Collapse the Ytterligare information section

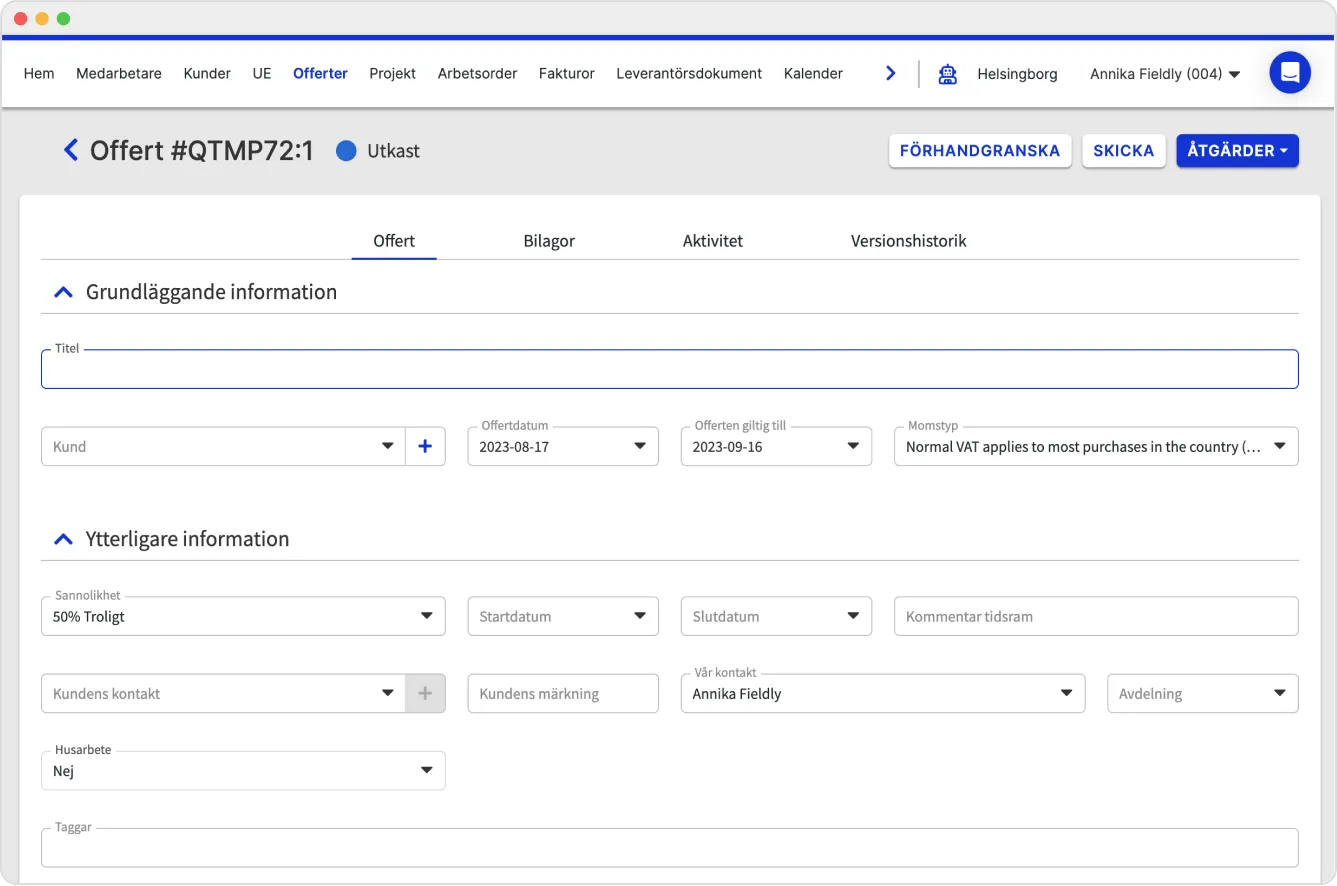pos(63,540)
